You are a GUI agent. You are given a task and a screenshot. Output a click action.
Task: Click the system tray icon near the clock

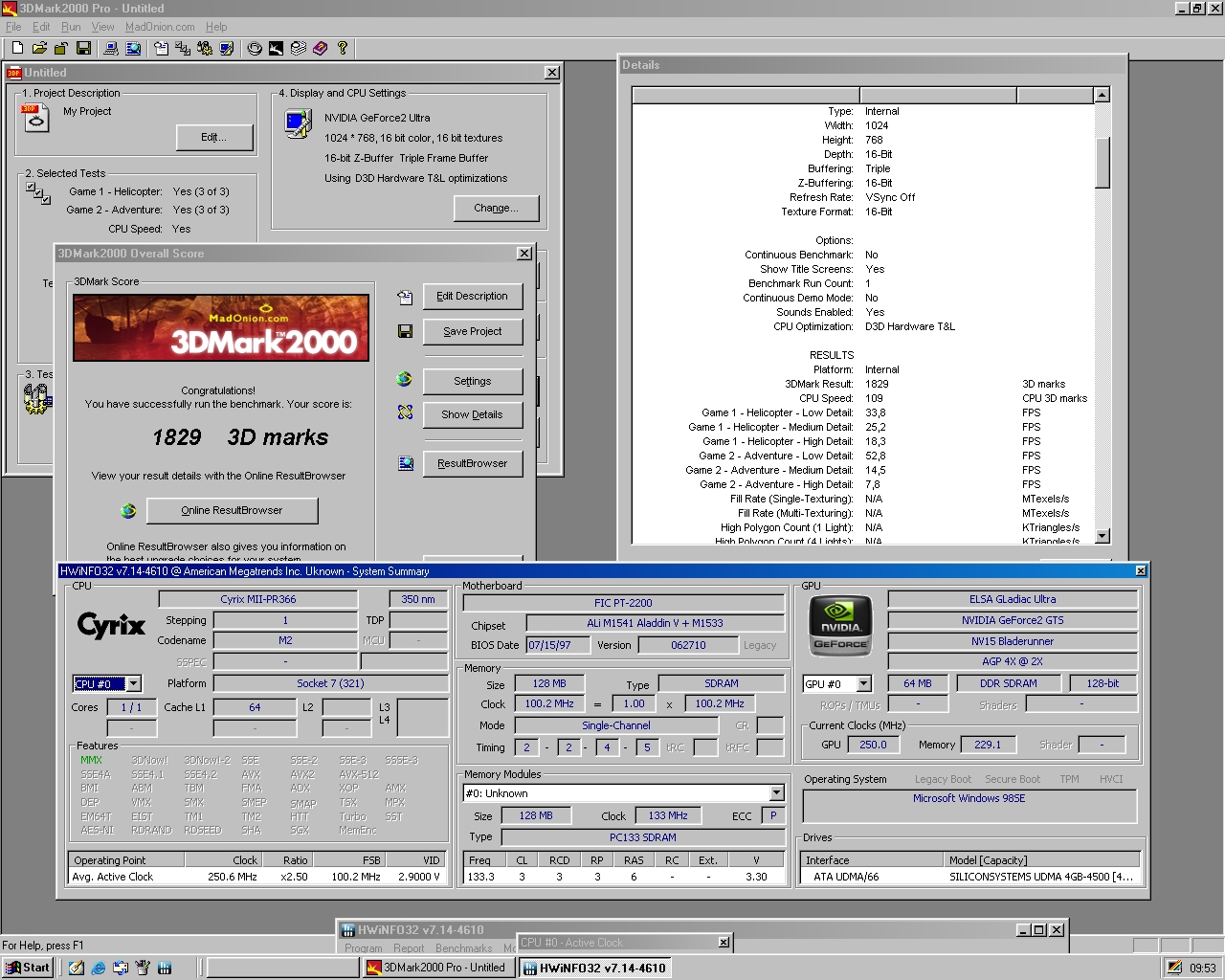point(1174,968)
